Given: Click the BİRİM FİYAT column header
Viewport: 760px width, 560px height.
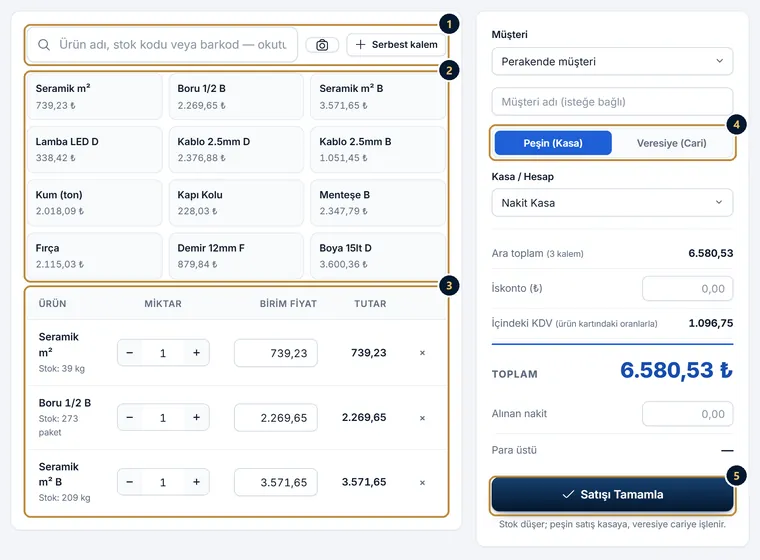Looking at the screenshot, I should tap(288, 304).
